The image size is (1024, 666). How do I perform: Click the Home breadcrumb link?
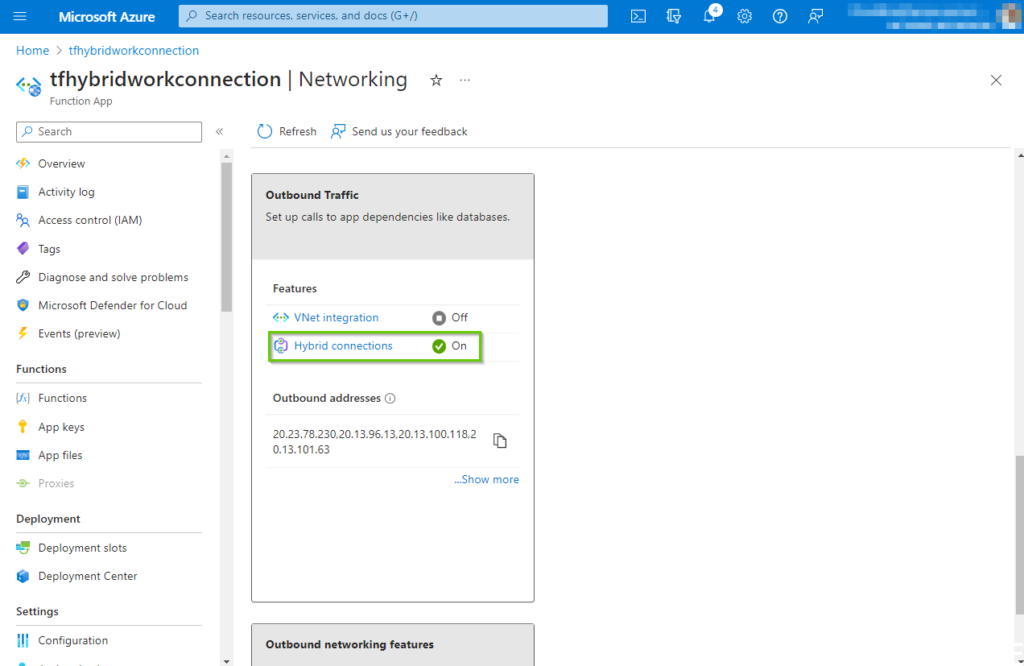(x=32, y=50)
